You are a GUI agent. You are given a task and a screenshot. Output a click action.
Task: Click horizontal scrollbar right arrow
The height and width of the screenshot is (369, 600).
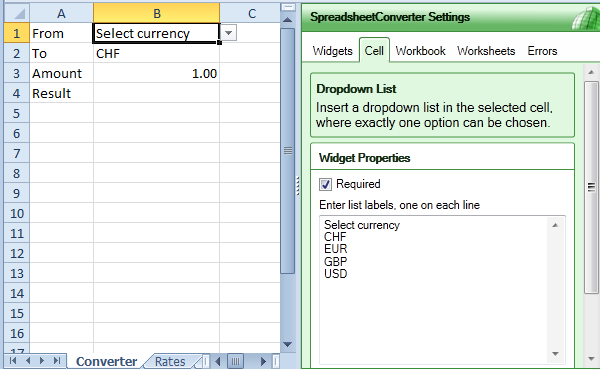[263, 361]
